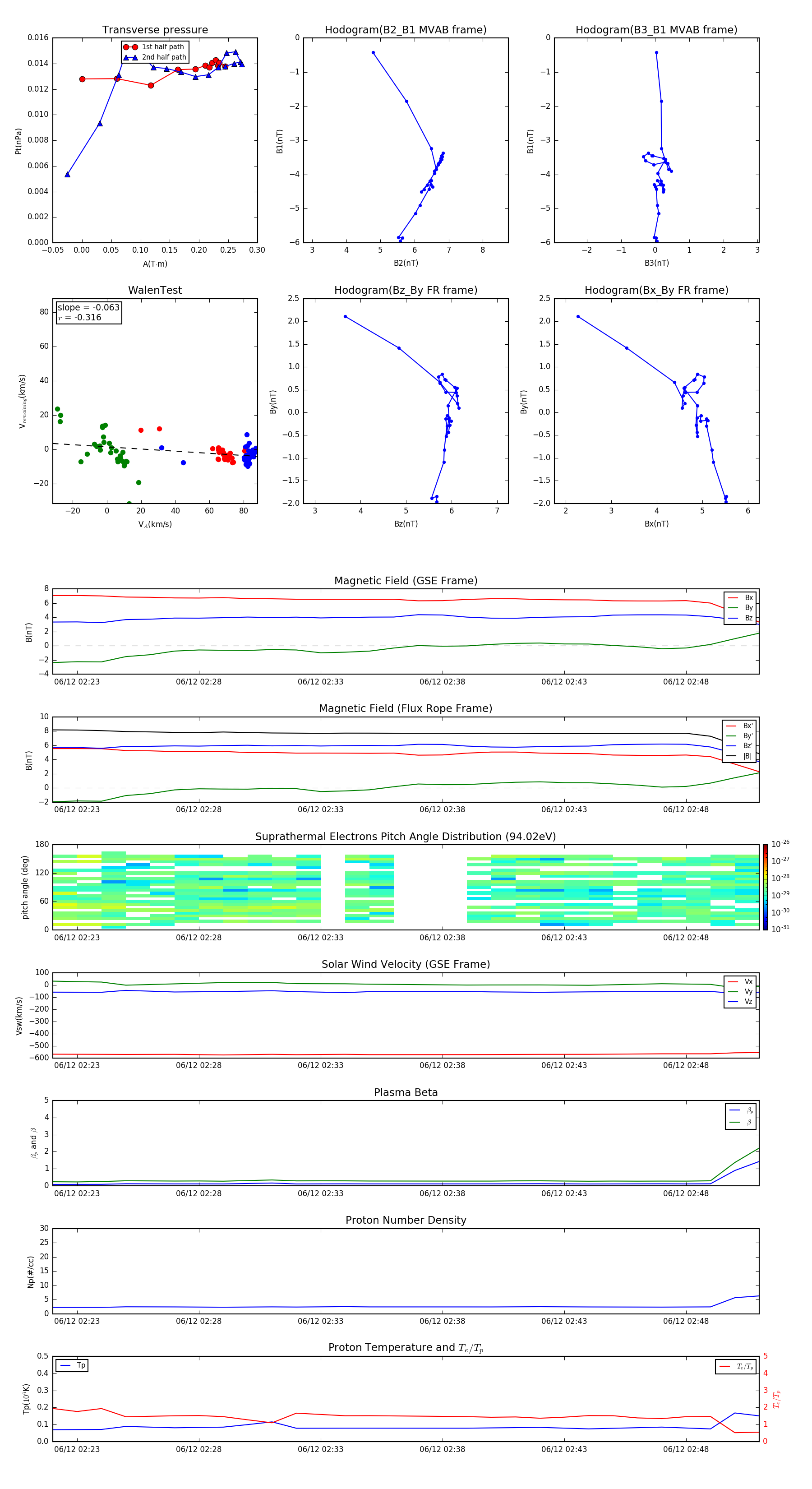
Task: Click the 'Bx(nT)' x-axis label
Action: [656, 524]
